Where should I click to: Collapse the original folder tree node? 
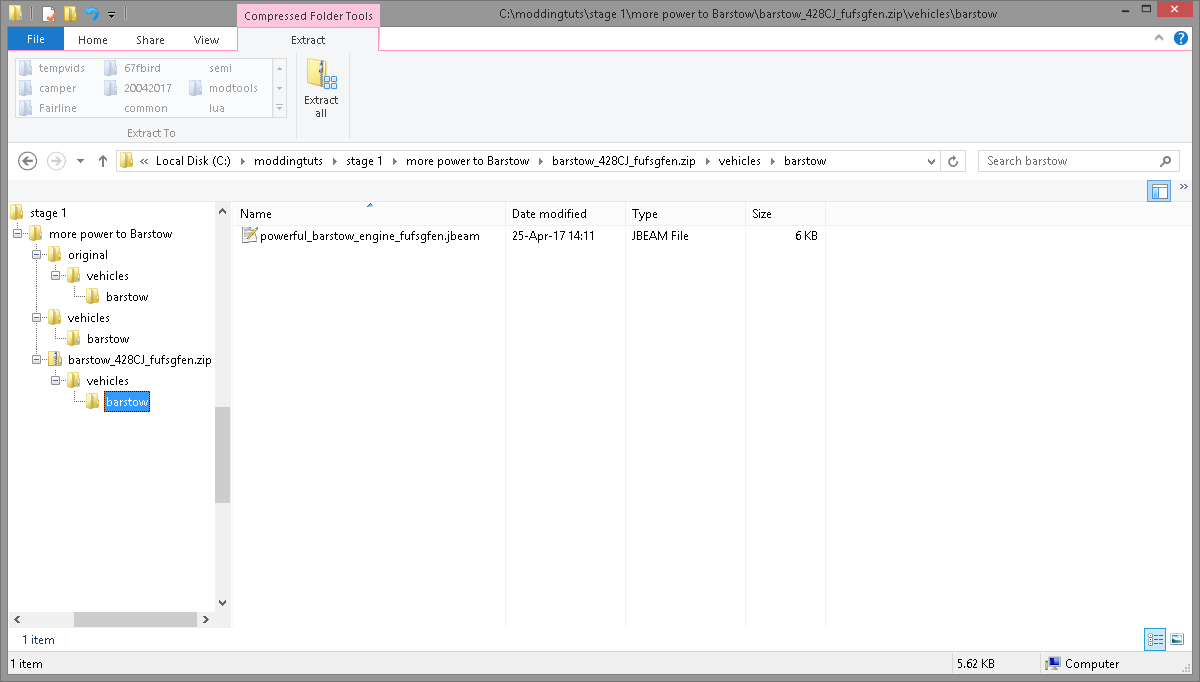click(x=36, y=255)
